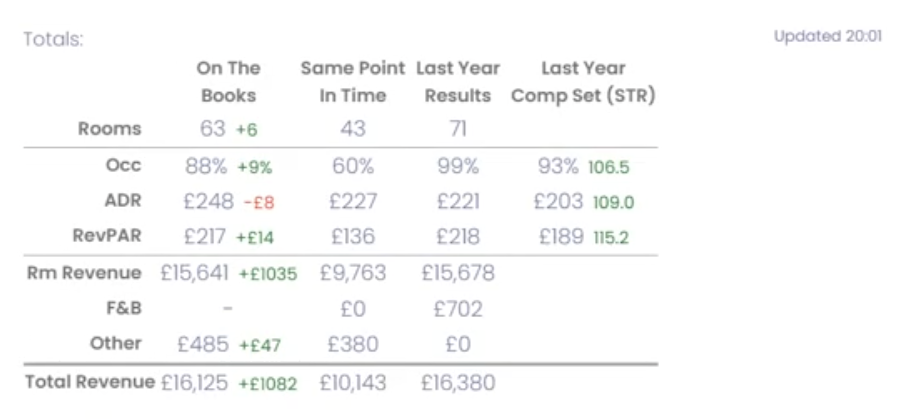Select the Same Point In Time header
The height and width of the screenshot is (420, 904).
pyautogui.click(x=353, y=82)
